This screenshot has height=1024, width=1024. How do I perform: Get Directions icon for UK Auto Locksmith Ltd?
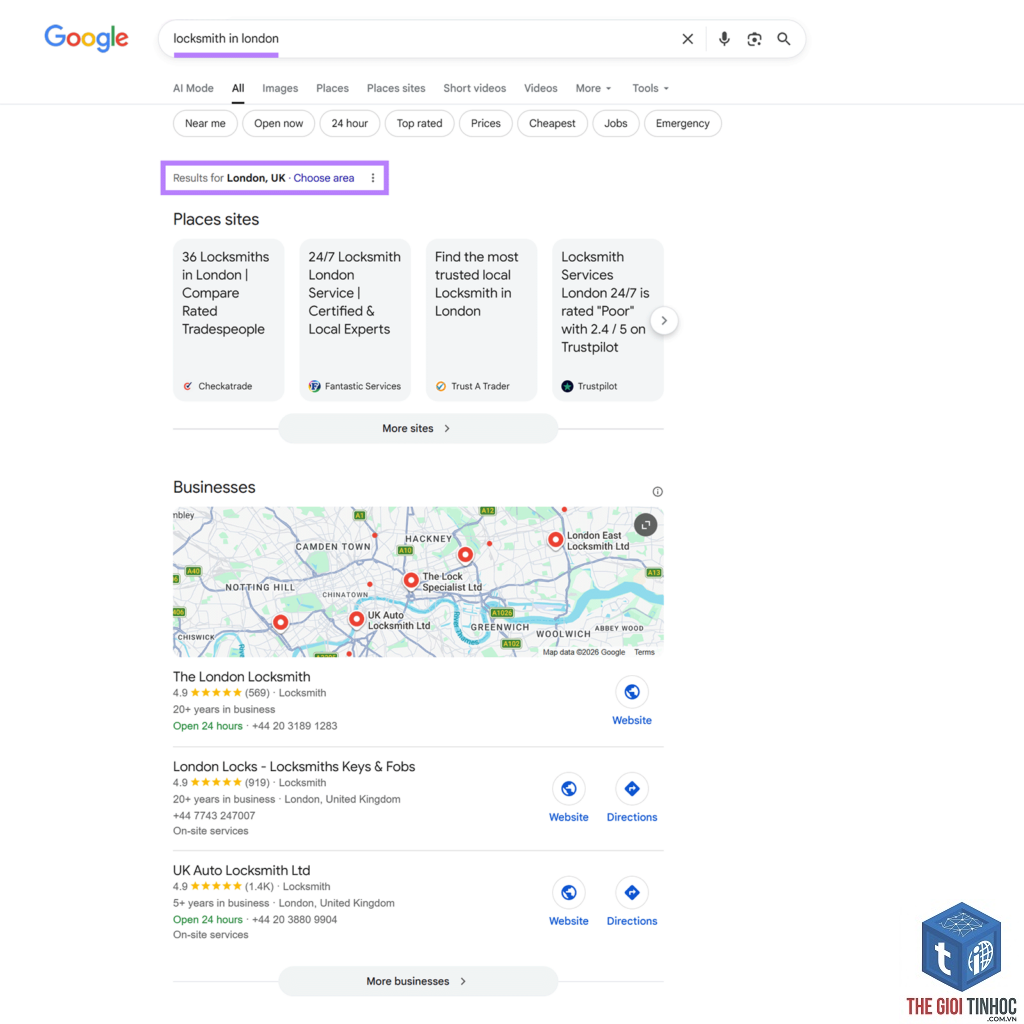(632, 893)
